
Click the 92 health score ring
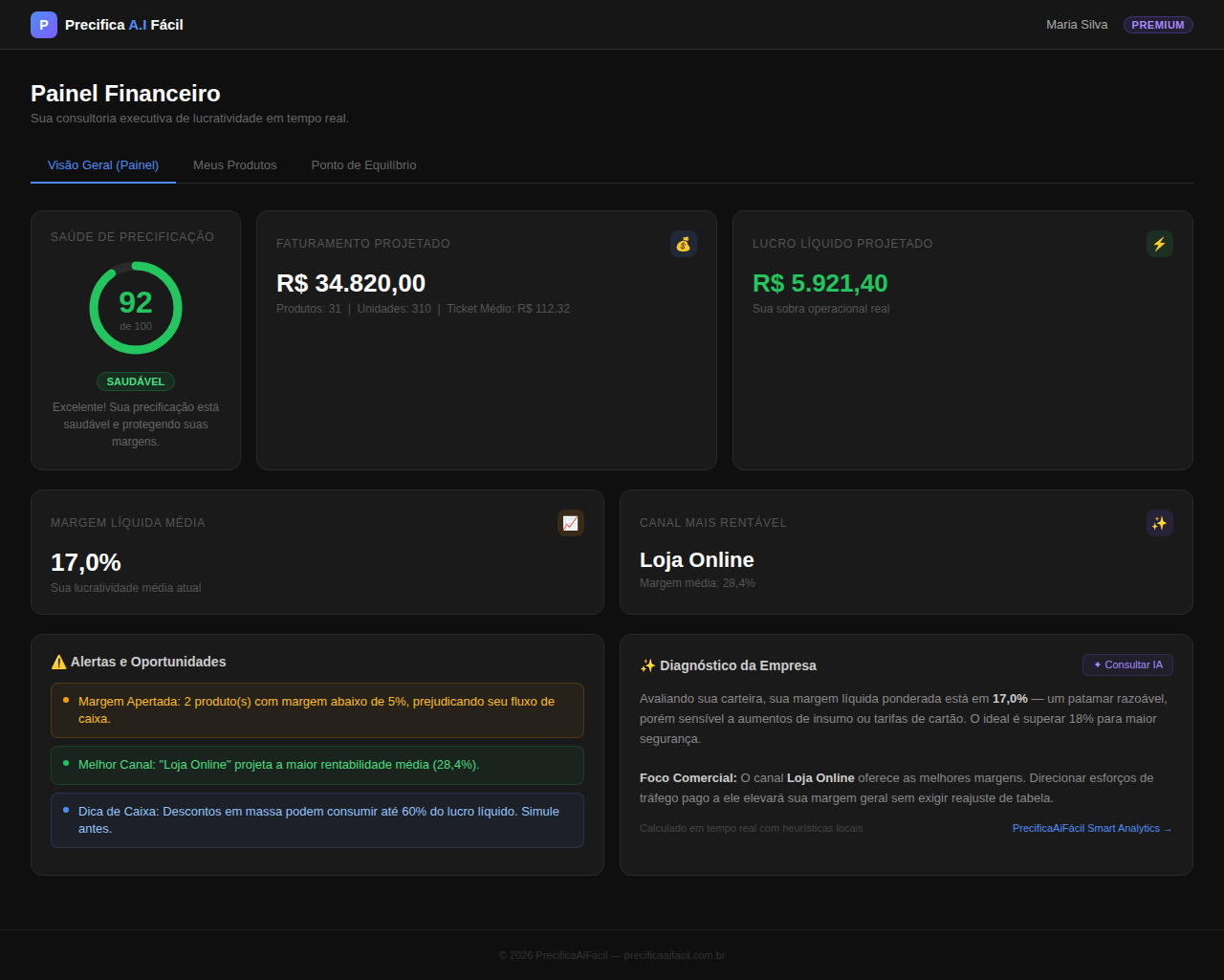tap(136, 308)
